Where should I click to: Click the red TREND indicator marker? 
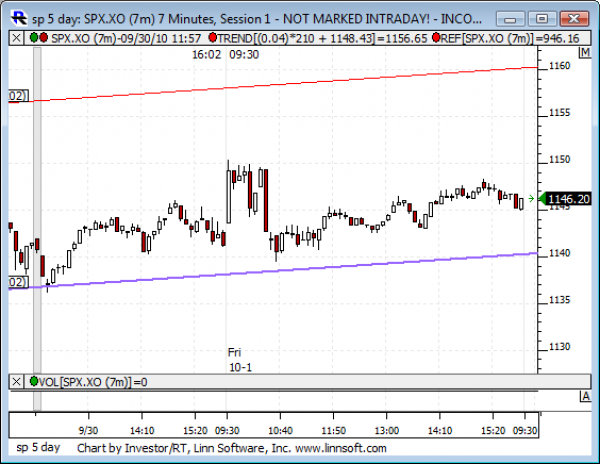pos(213,37)
